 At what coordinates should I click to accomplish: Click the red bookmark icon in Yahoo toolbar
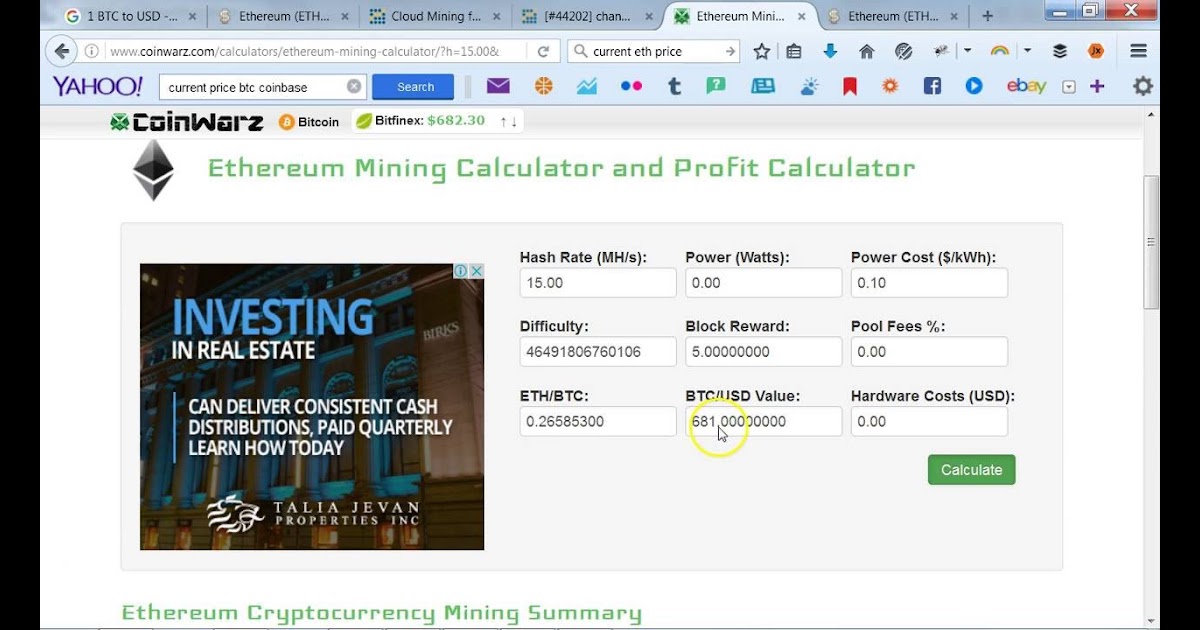pos(850,87)
